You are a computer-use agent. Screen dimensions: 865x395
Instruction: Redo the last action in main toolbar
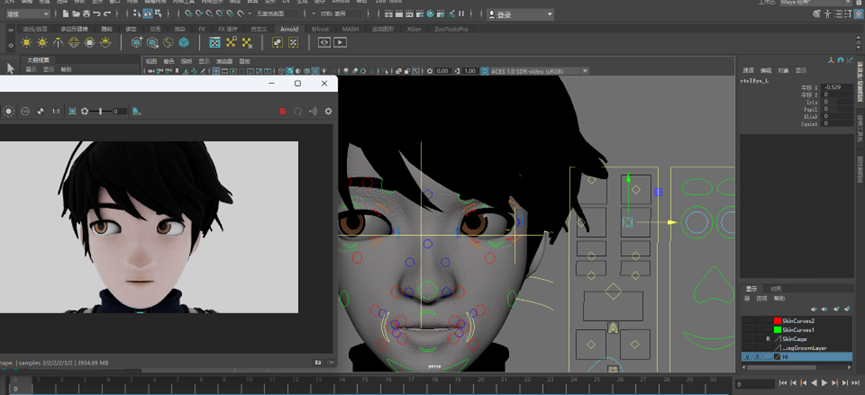coord(107,13)
